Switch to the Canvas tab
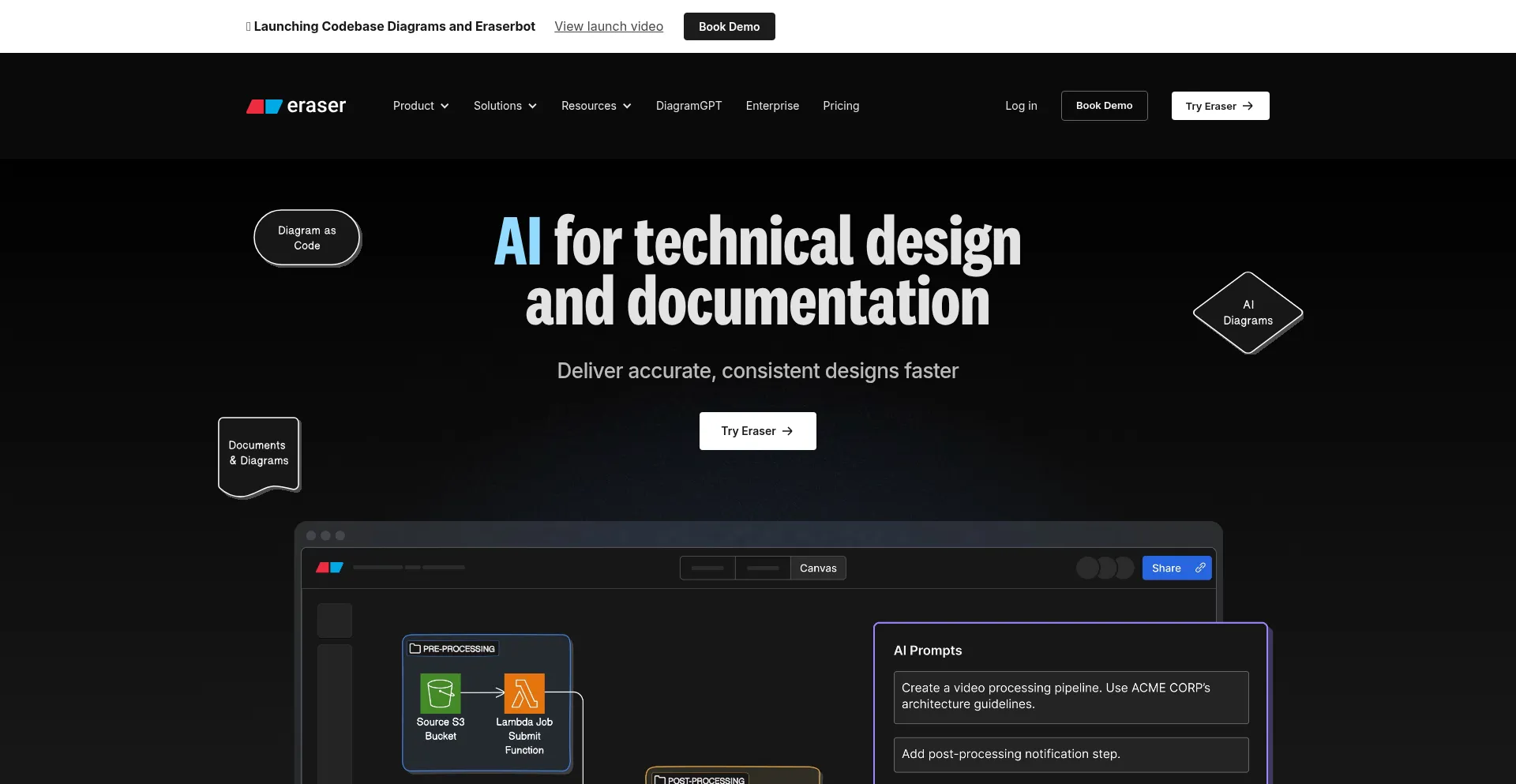1516x784 pixels. [818, 568]
